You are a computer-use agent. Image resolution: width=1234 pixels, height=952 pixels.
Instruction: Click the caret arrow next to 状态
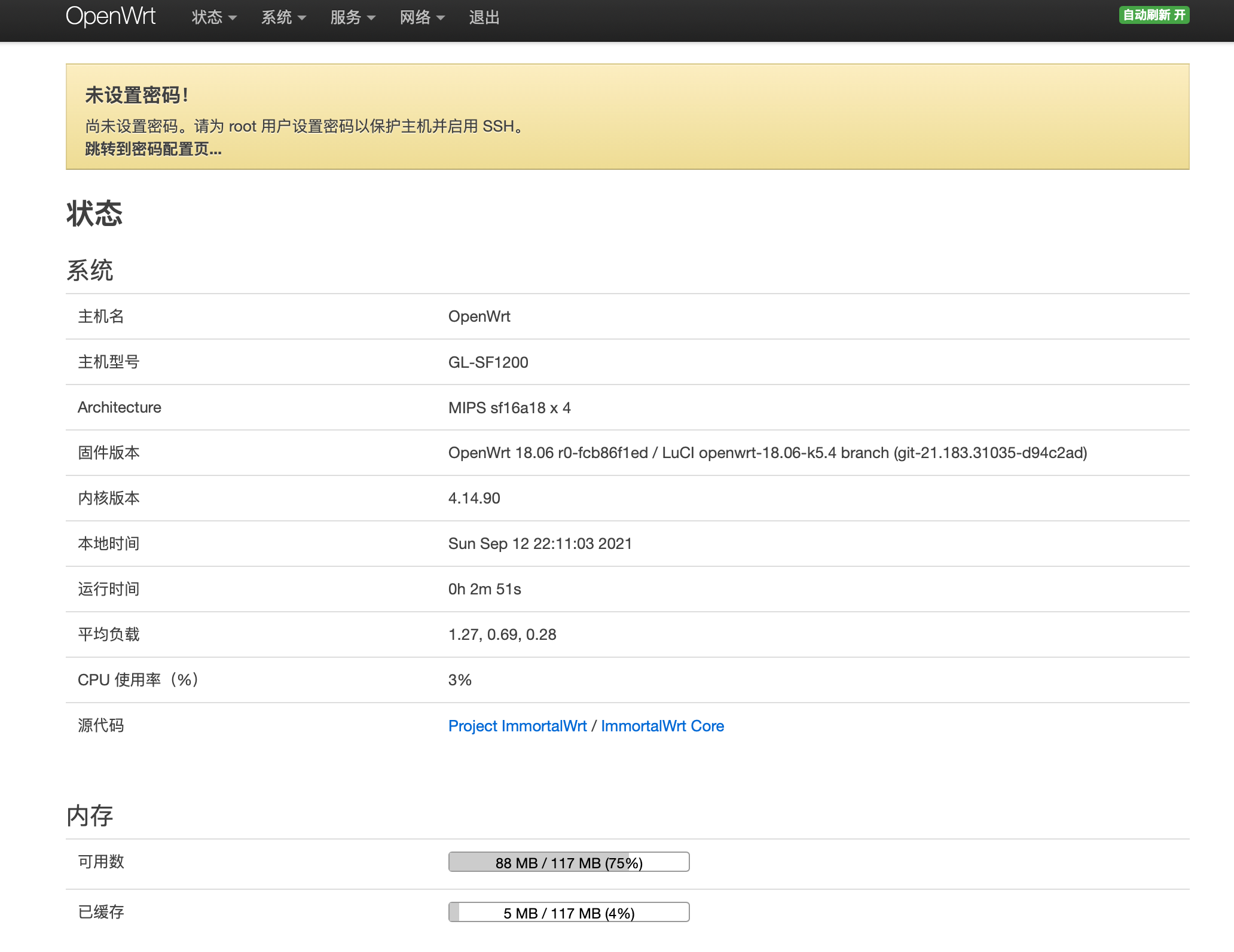(233, 18)
